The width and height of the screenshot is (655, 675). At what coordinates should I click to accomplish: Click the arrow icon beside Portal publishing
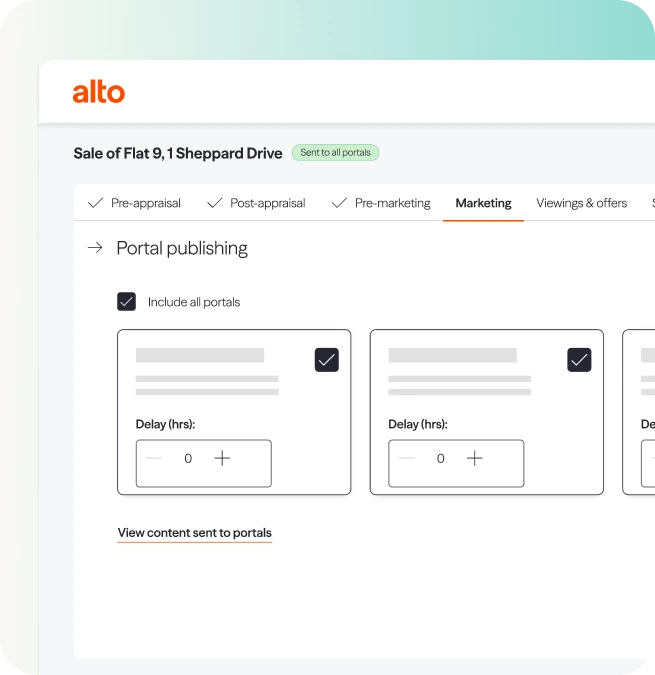click(95, 248)
